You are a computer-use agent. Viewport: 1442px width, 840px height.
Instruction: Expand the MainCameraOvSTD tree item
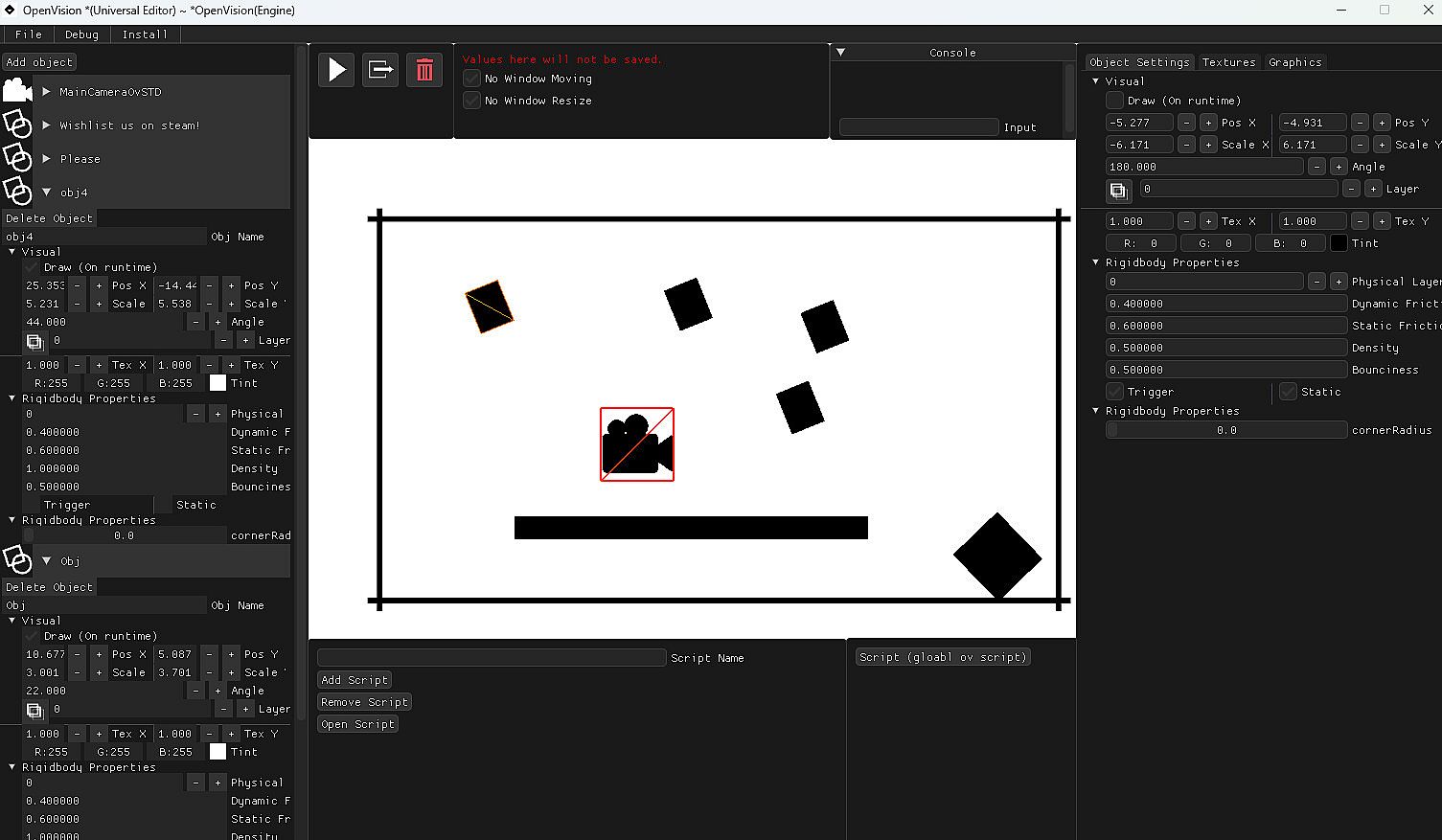point(46,92)
